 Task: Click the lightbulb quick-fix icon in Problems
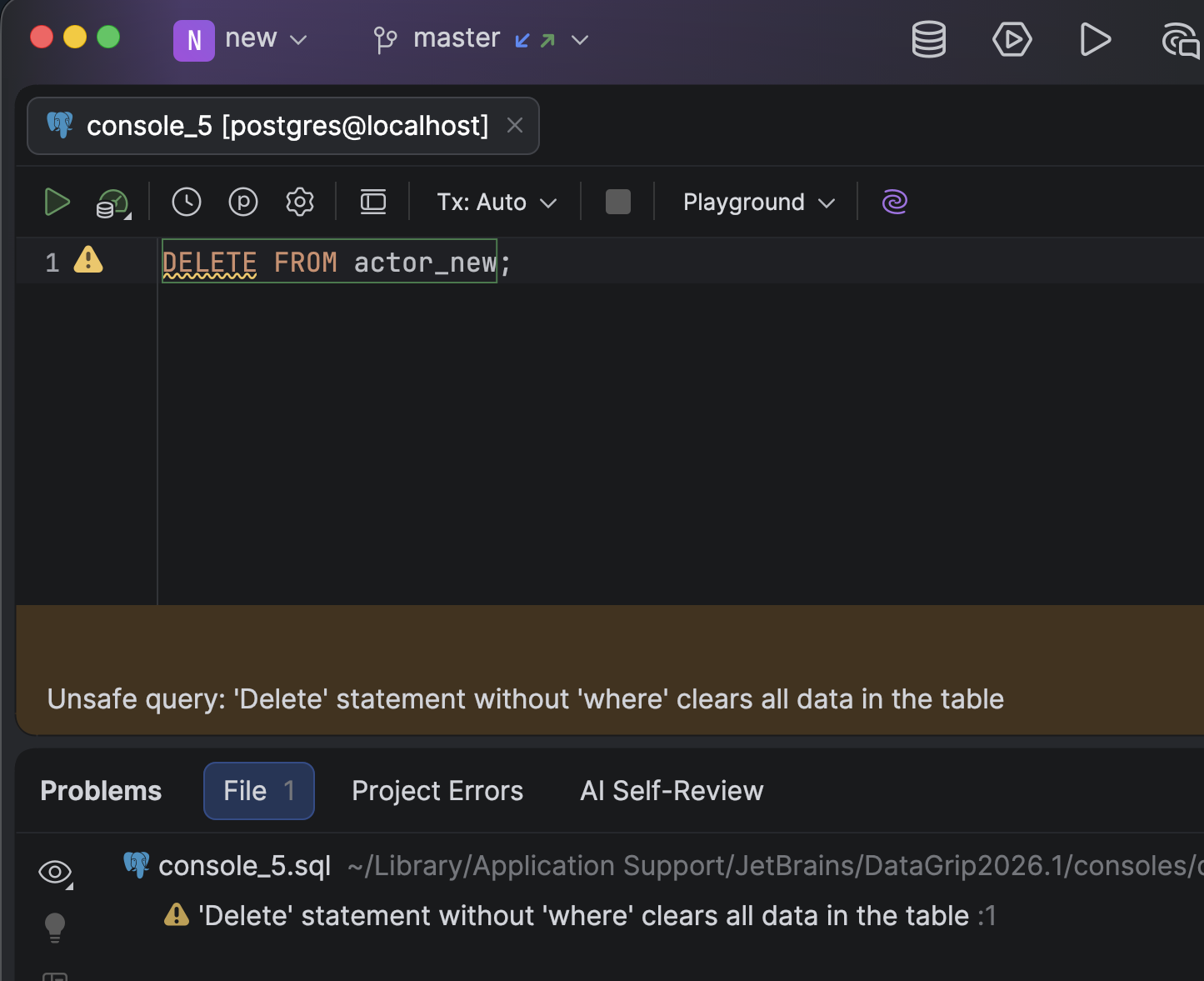55,928
